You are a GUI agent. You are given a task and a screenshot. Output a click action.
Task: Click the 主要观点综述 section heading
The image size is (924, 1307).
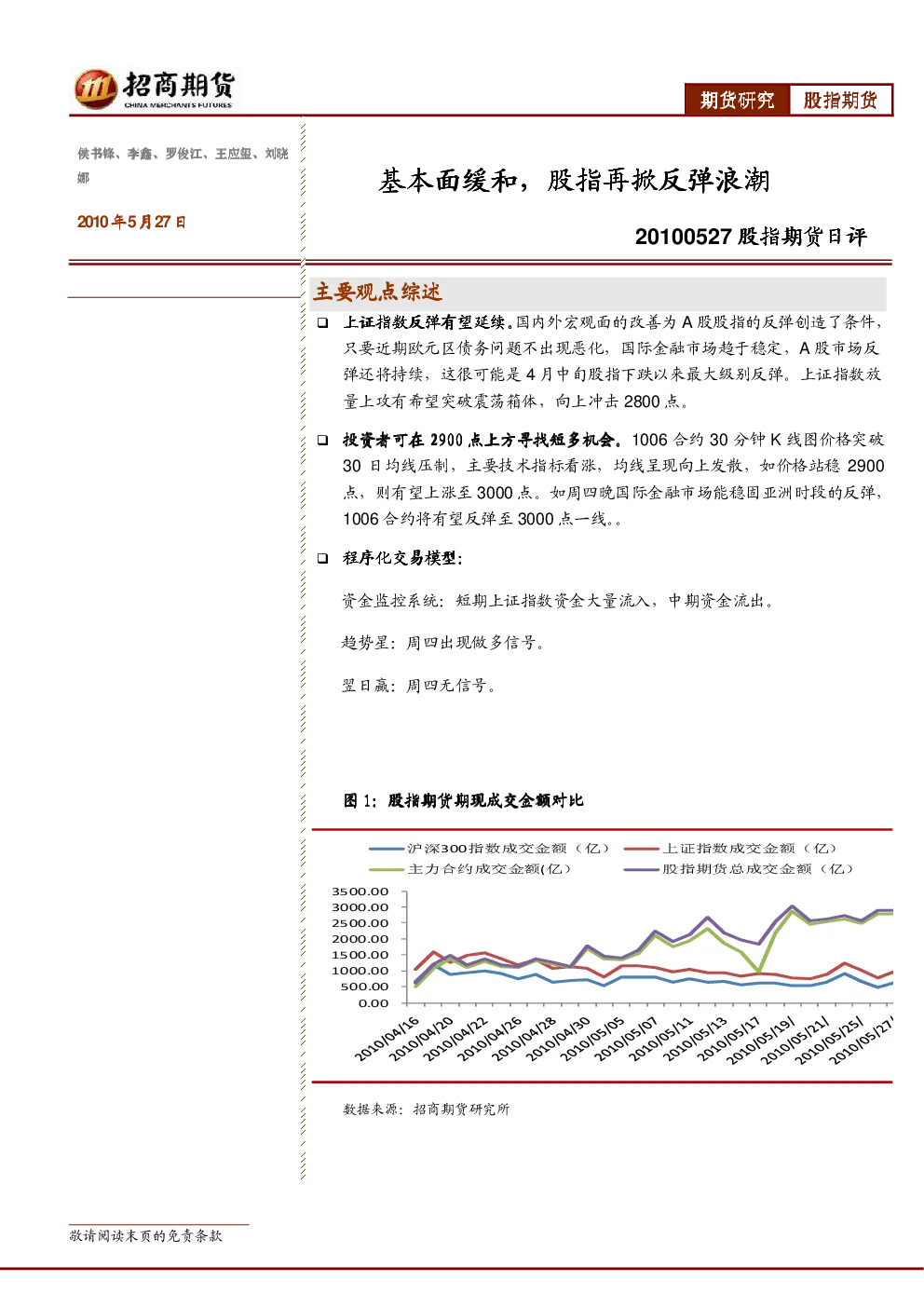[377, 293]
